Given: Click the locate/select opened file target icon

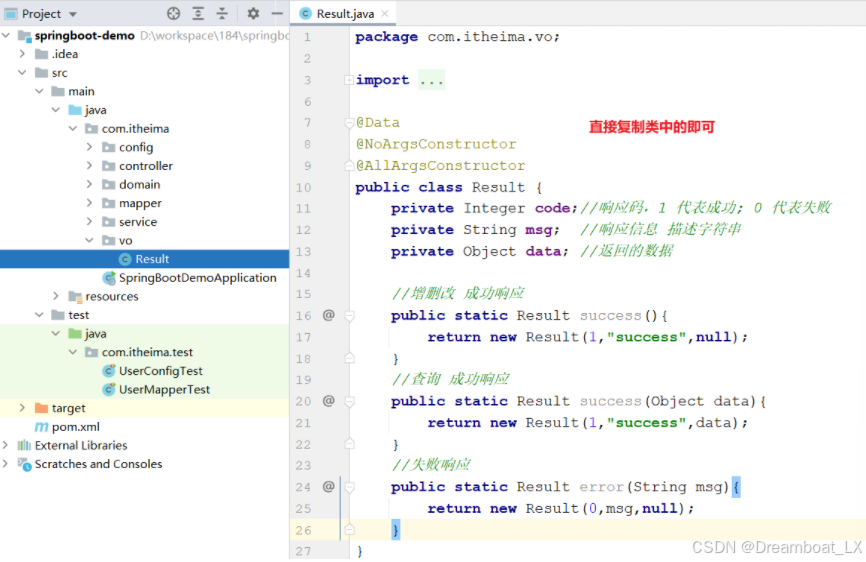Looking at the screenshot, I should (x=173, y=13).
